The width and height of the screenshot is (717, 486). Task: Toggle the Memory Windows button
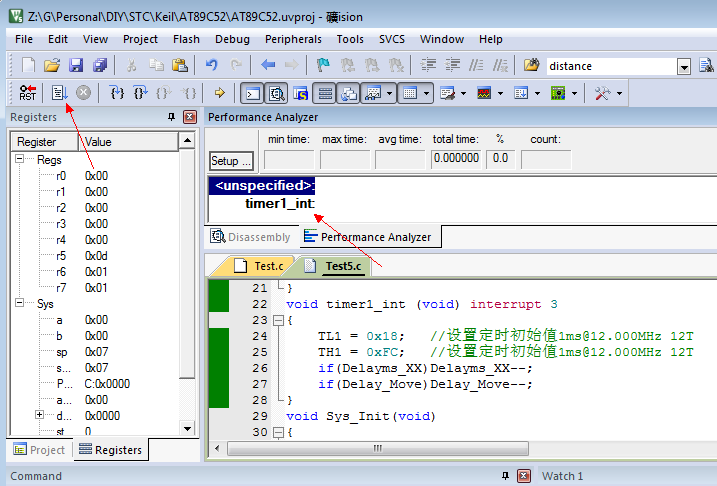(x=410, y=93)
